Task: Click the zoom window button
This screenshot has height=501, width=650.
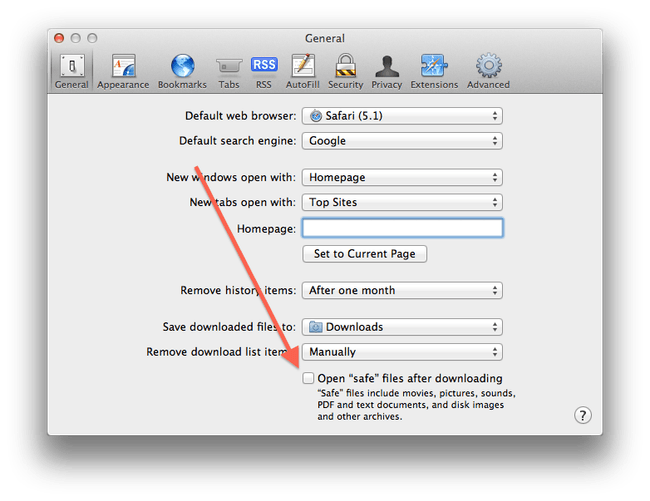Action: 92,38
